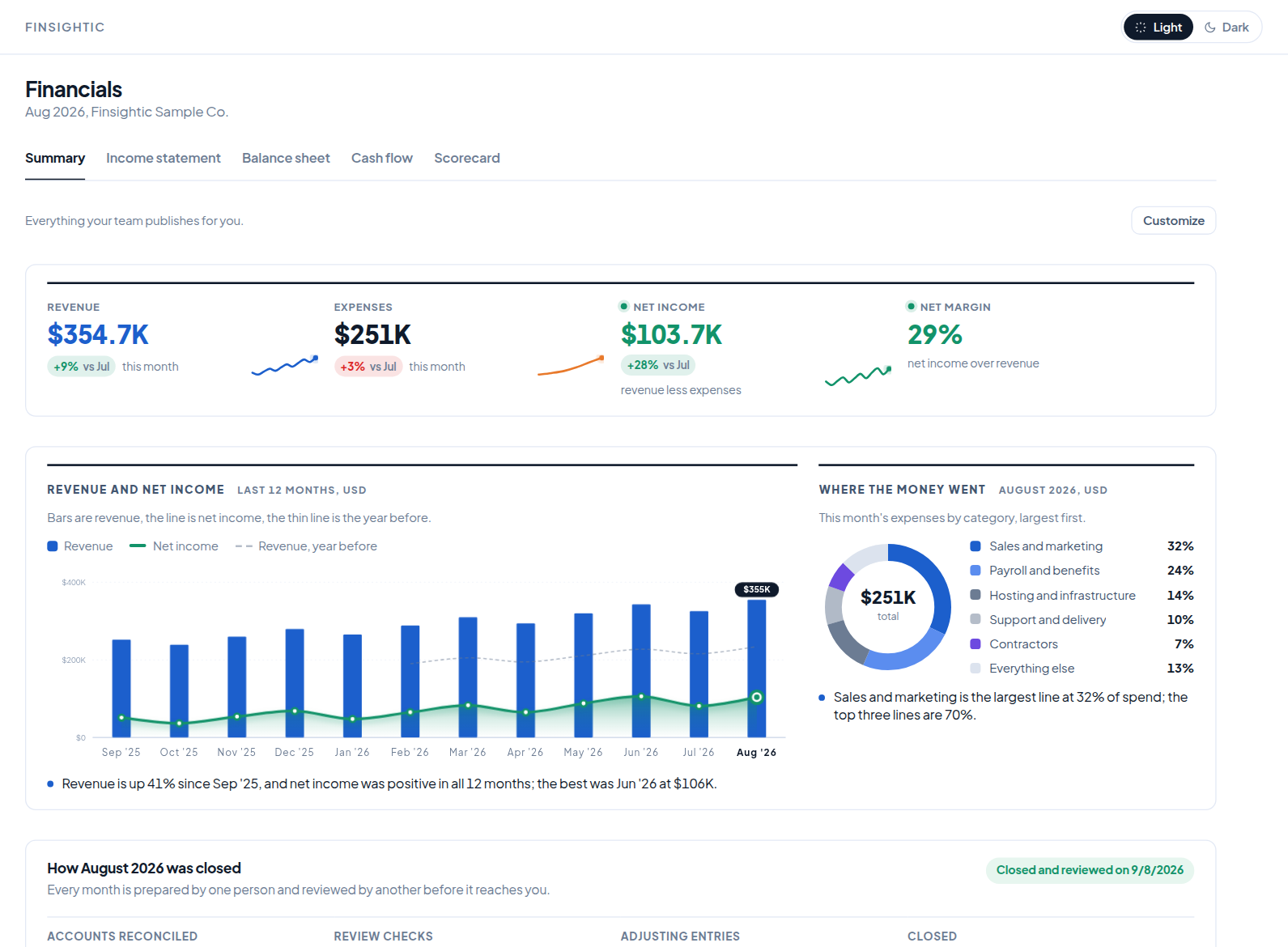The height and width of the screenshot is (947, 1288).
Task: Click the moon icon in Dark button
Action: (1210, 28)
